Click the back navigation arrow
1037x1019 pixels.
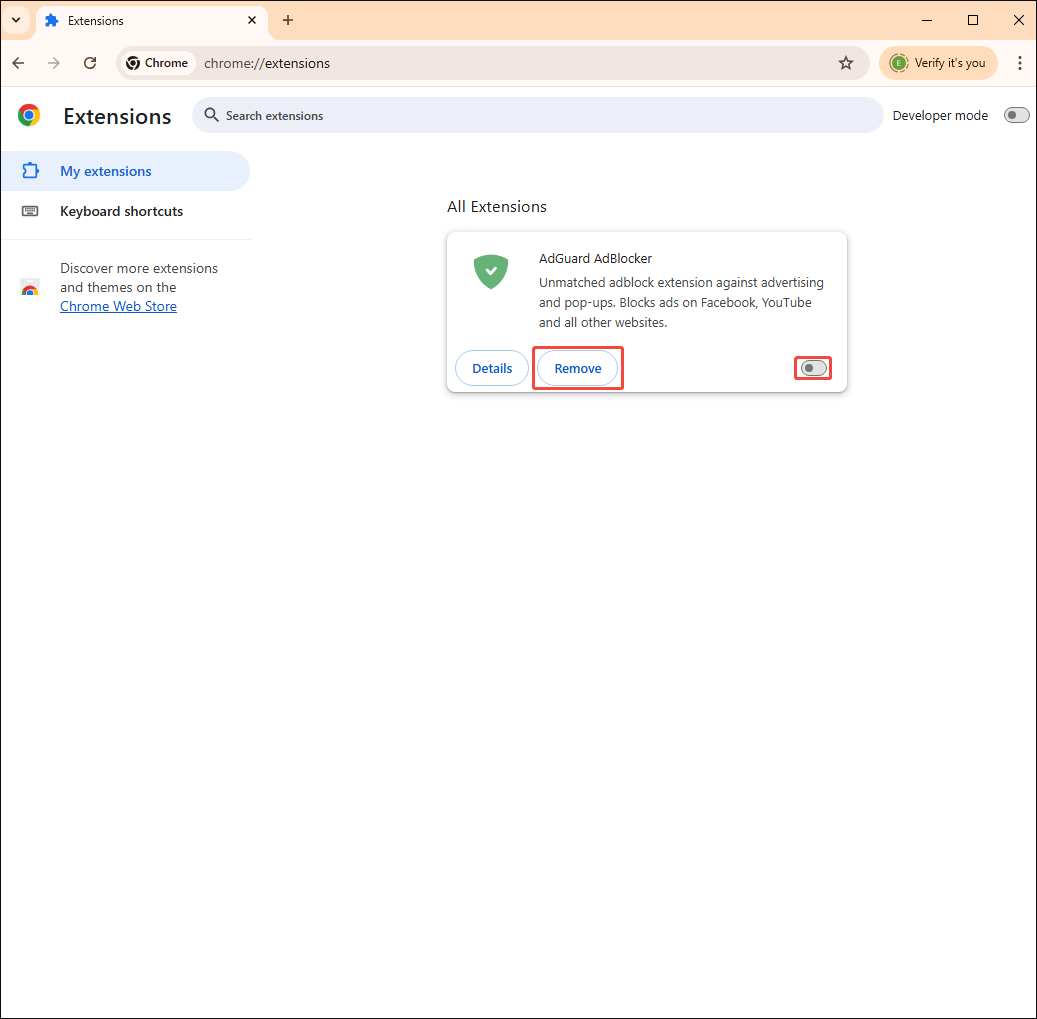pos(17,62)
